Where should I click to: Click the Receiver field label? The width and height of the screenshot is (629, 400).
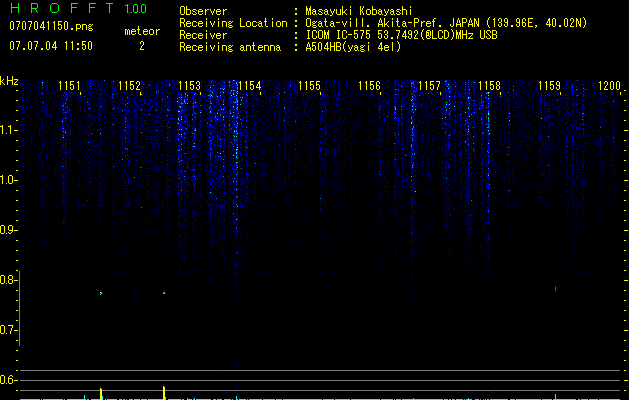(x=203, y=35)
